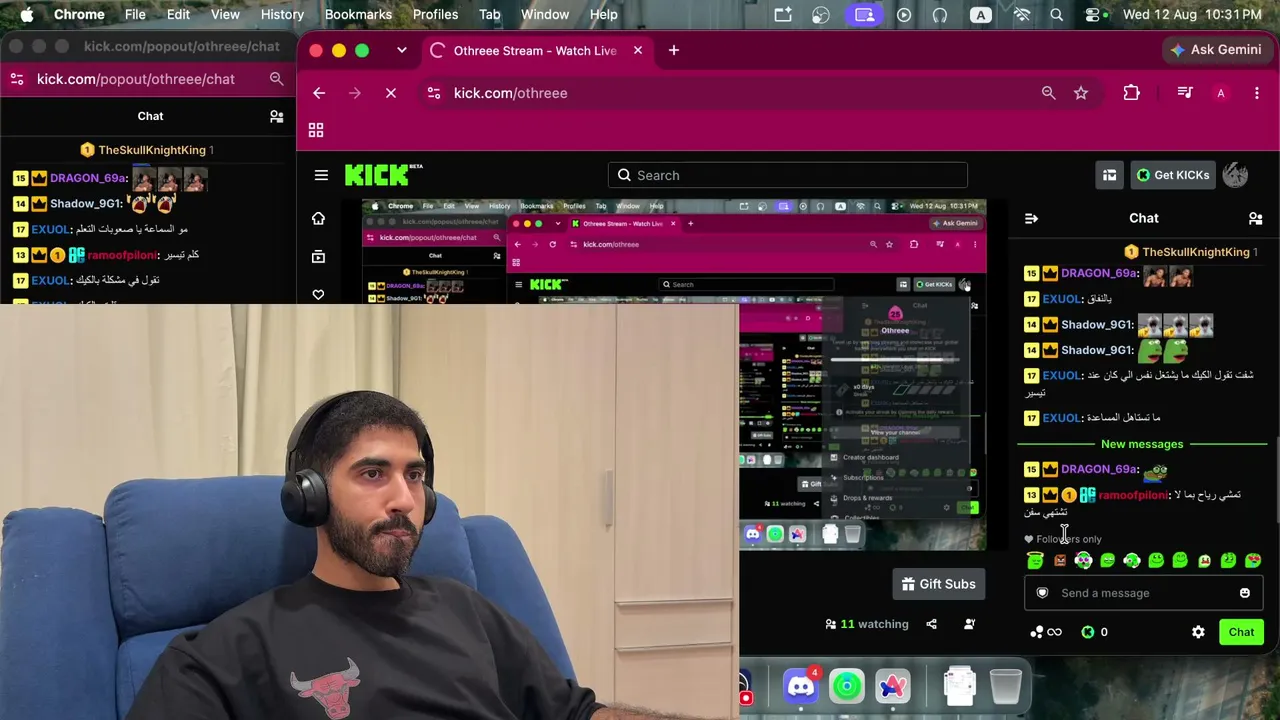Open the Chrome three-dot menu
This screenshot has width=1280, height=720.
pos(1257,93)
